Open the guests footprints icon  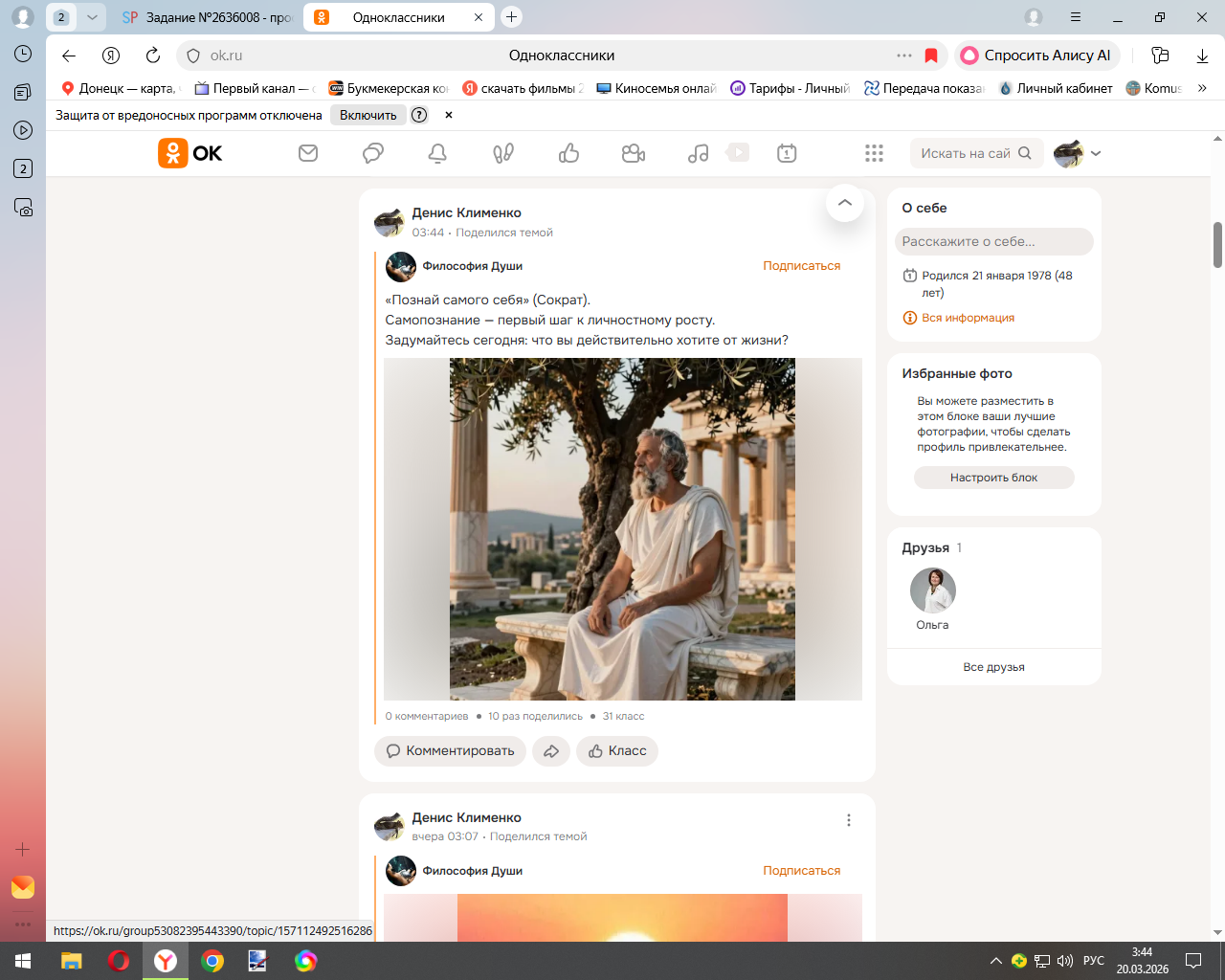click(x=503, y=153)
